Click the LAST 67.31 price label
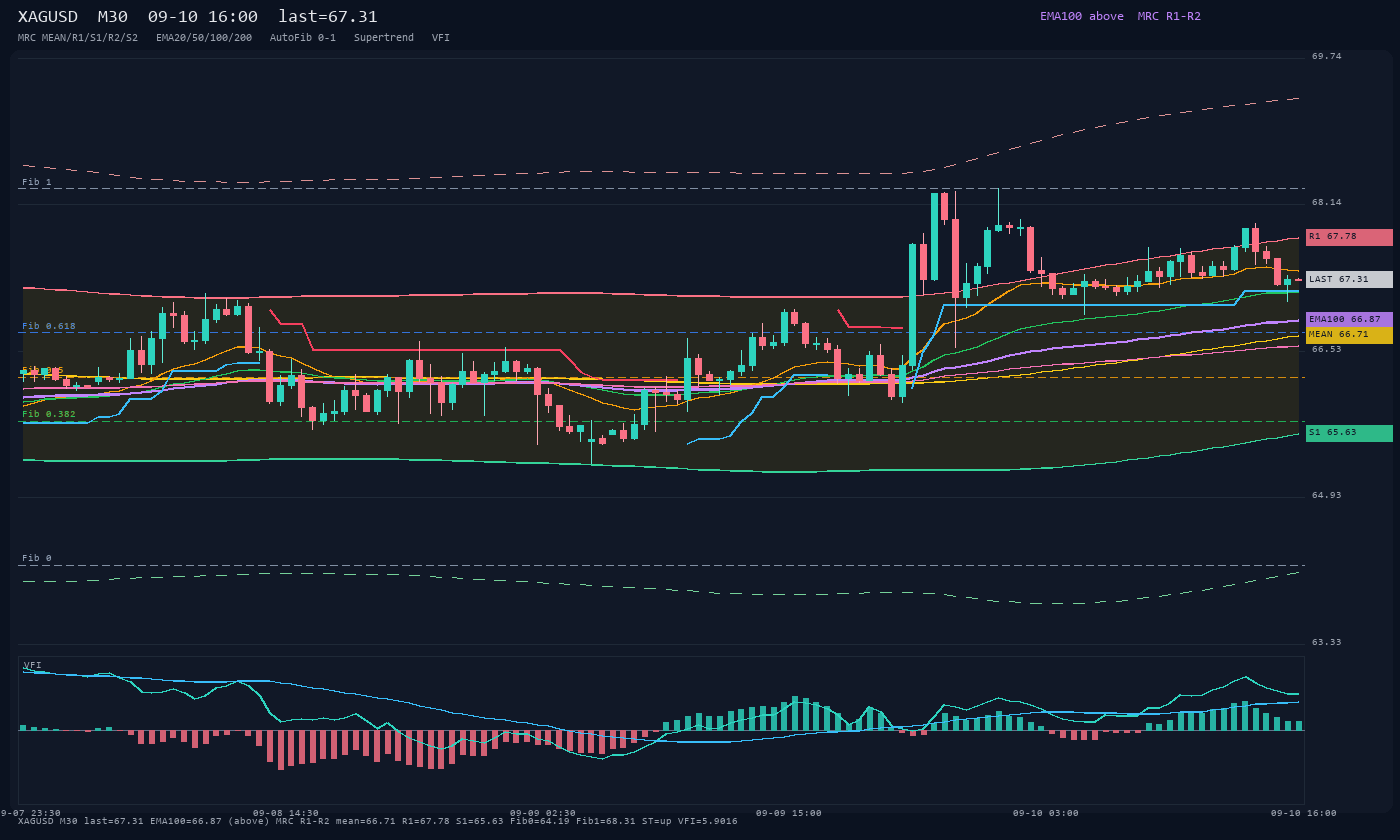Screen dimensions: 1400x840 click(x=1349, y=280)
